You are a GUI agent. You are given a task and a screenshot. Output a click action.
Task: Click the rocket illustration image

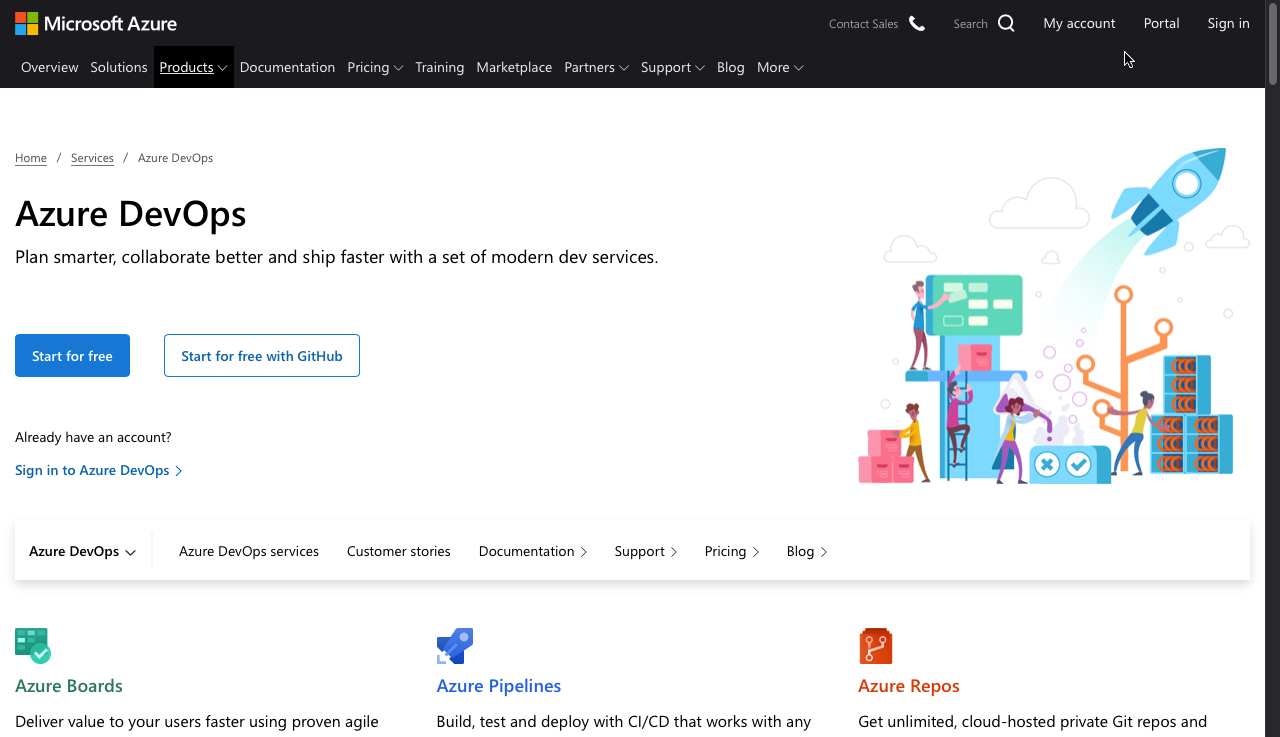coord(1054,317)
